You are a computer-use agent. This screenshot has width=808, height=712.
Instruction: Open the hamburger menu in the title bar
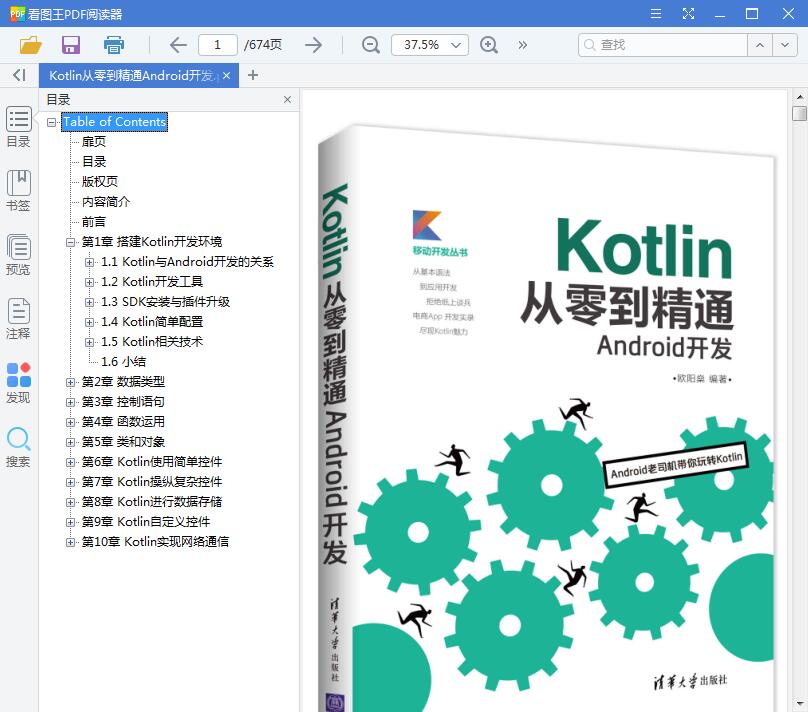(x=657, y=14)
